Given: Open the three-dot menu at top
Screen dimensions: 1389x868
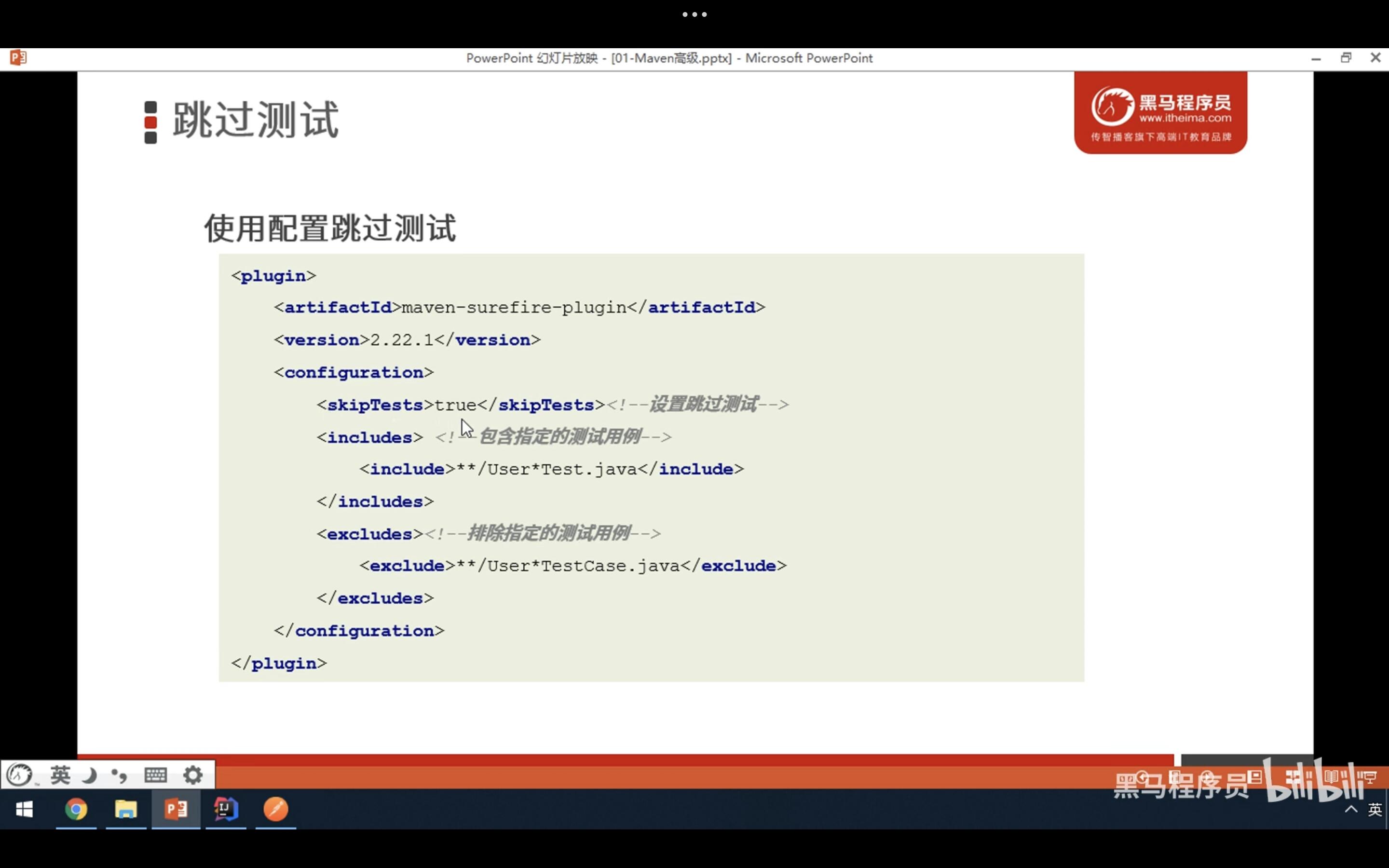Looking at the screenshot, I should 694,14.
